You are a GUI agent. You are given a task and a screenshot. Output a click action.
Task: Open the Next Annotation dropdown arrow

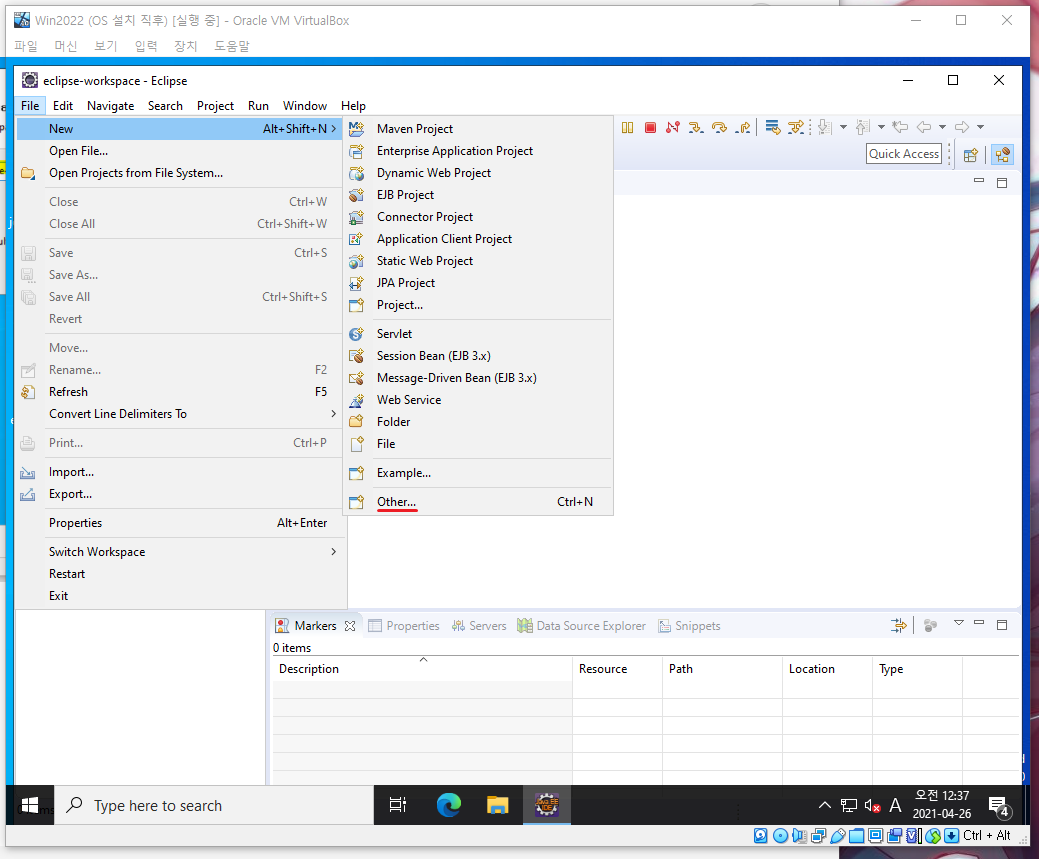(x=843, y=127)
